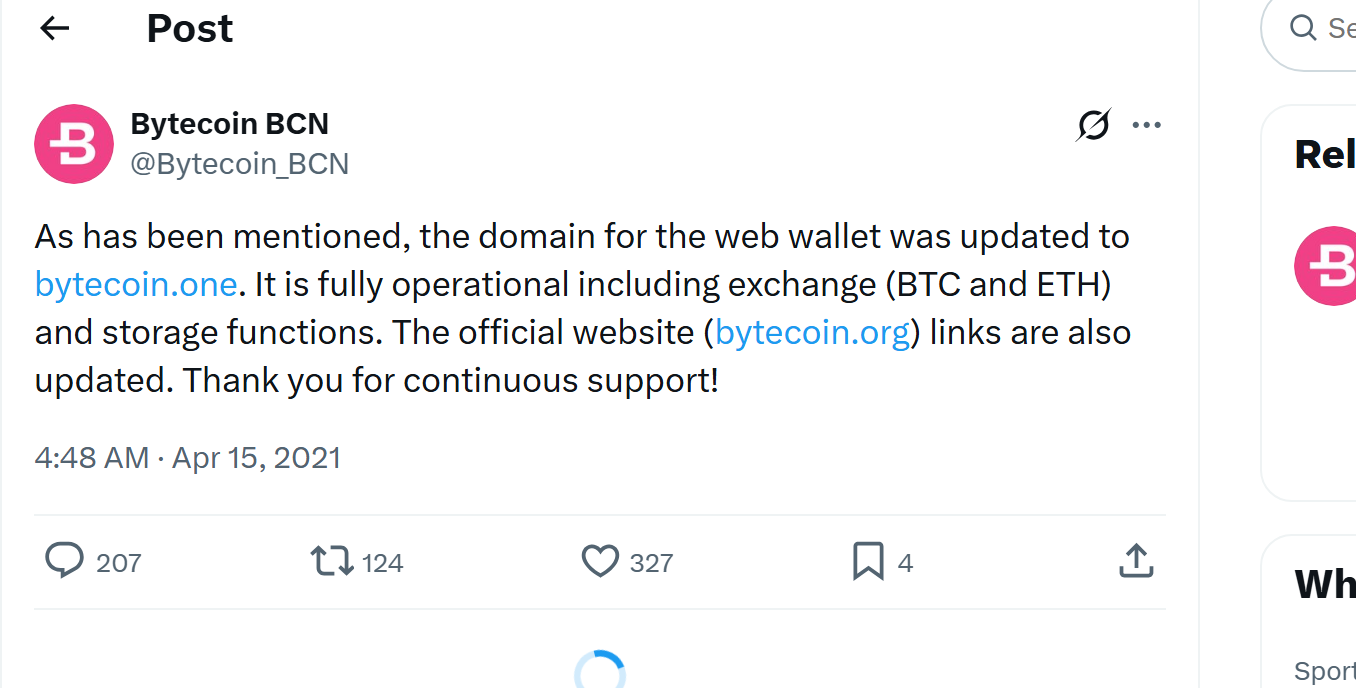The width and height of the screenshot is (1356, 688).
Task: Open the Bytecoin BCN profile avatar
Action: point(74,144)
